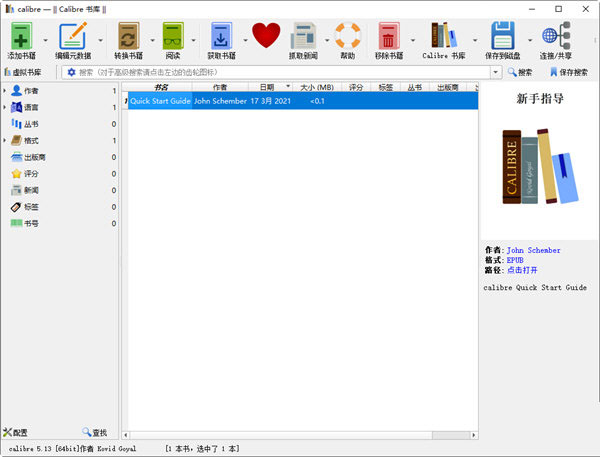This screenshot has height=457, width=600.
Task: Click the 添加书籍 (Add books) icon
Action: click(x=22, y=36)
